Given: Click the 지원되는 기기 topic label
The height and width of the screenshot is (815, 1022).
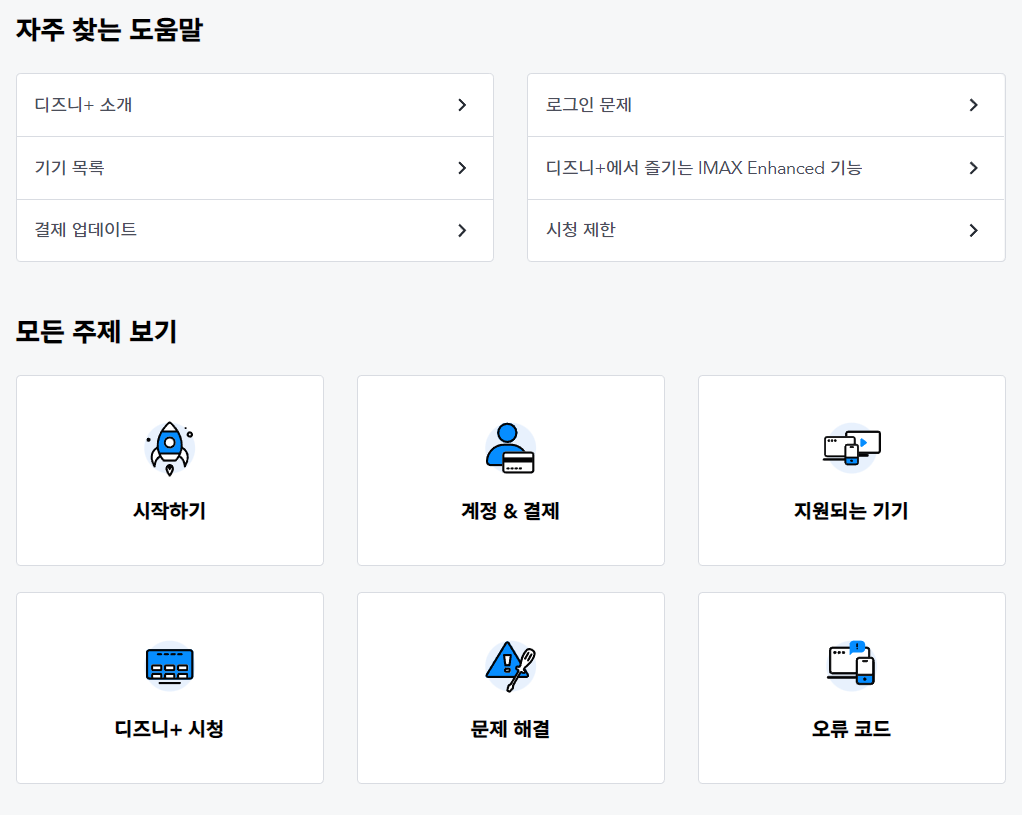Looking at the screenshot, I should coord(851,511).
